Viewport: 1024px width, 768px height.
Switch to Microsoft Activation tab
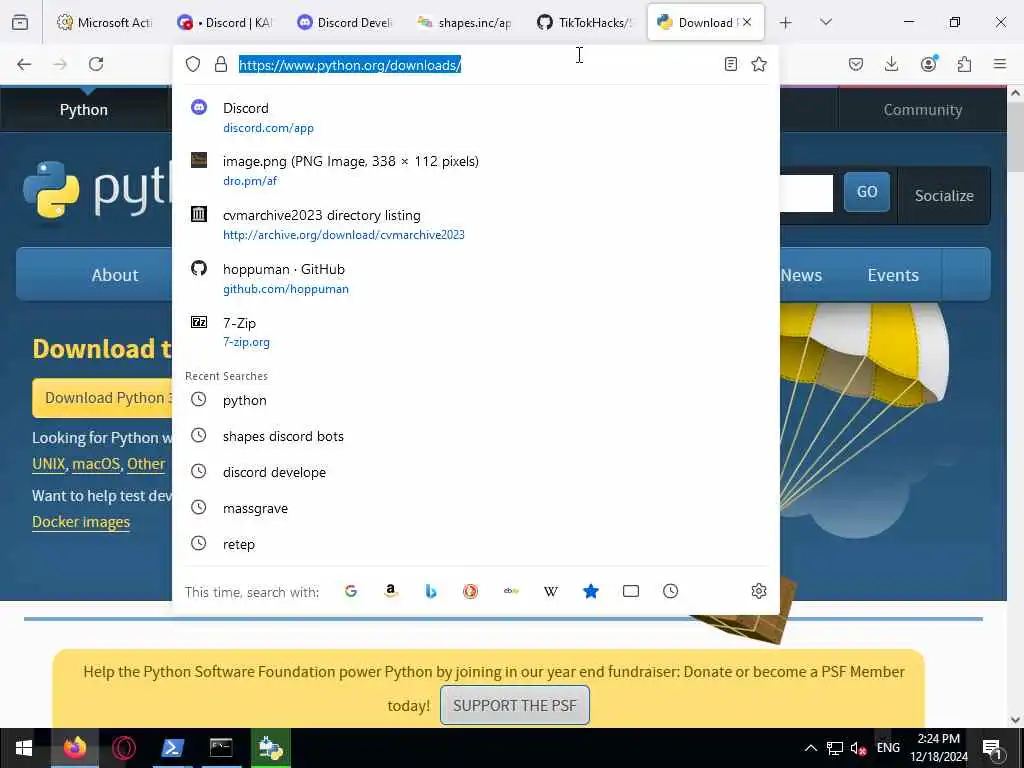(104, 22)
